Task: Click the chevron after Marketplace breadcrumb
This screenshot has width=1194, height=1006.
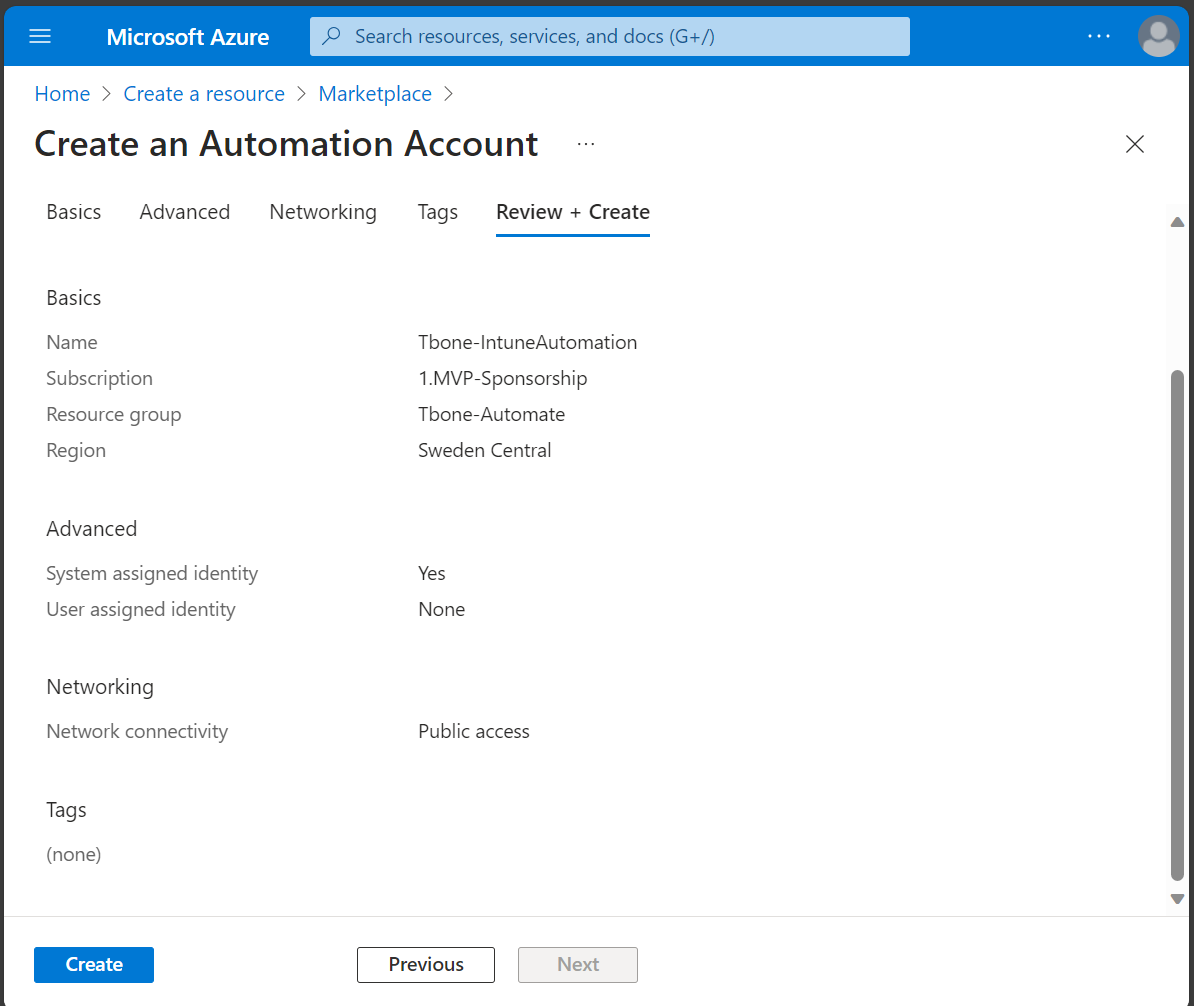Action: click(449, 93)
